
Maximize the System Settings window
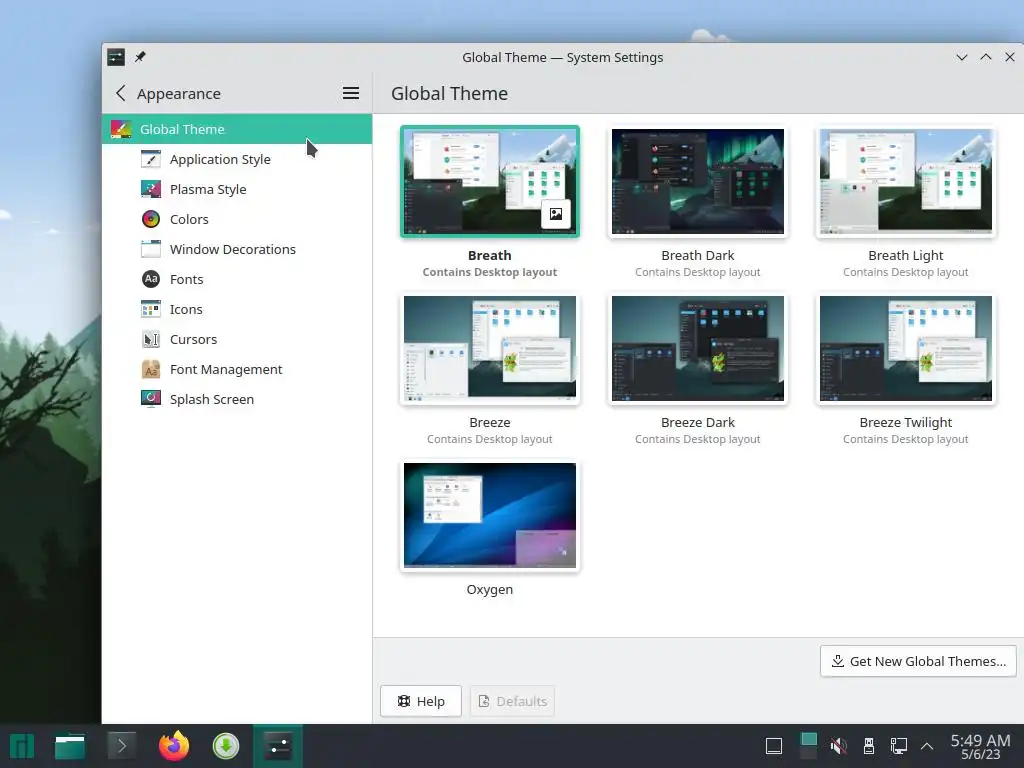(985, 57)
